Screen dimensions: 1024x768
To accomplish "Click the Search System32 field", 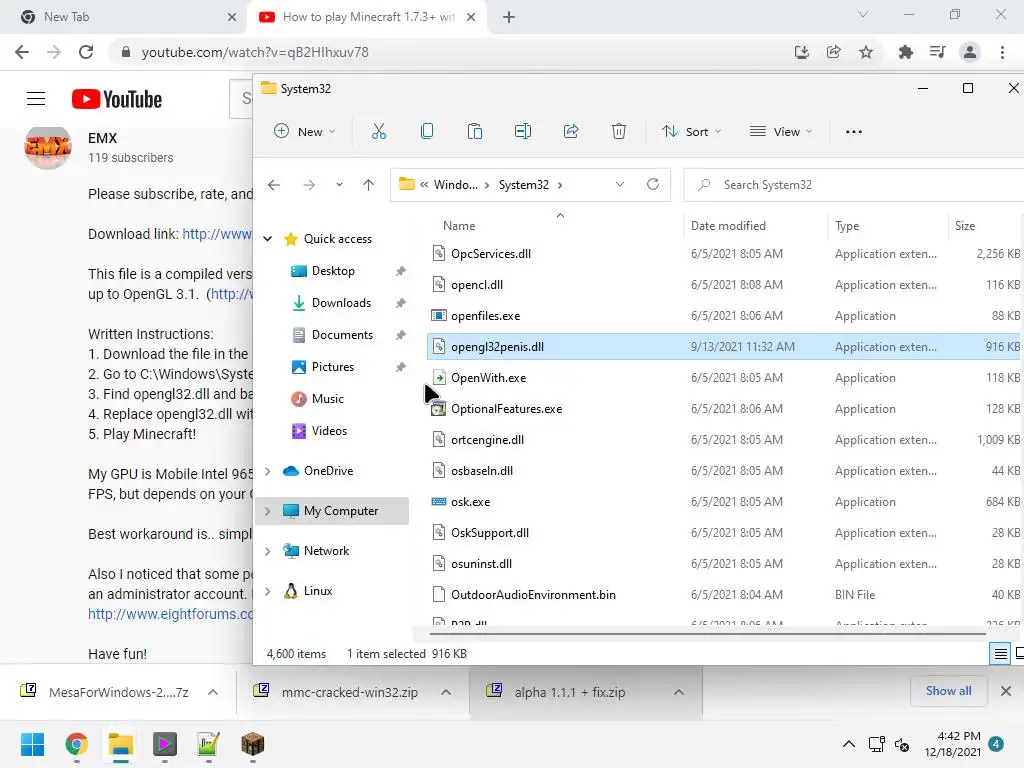I will (x=854, y=185).
